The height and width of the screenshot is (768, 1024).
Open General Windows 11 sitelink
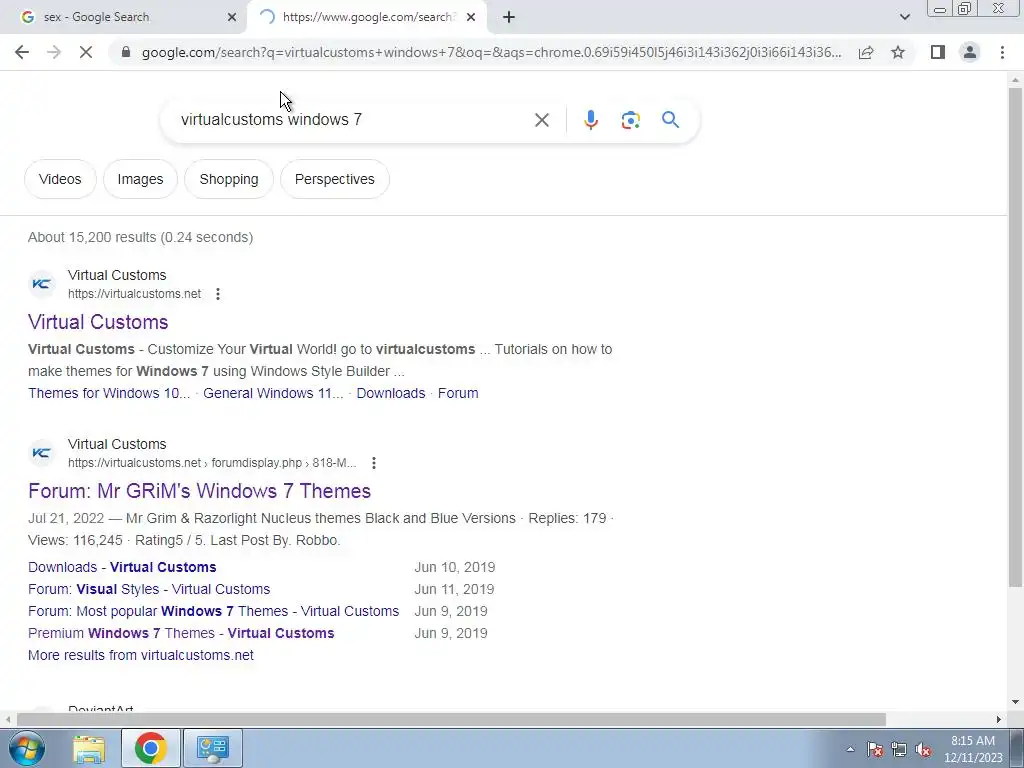click(273, 393)
